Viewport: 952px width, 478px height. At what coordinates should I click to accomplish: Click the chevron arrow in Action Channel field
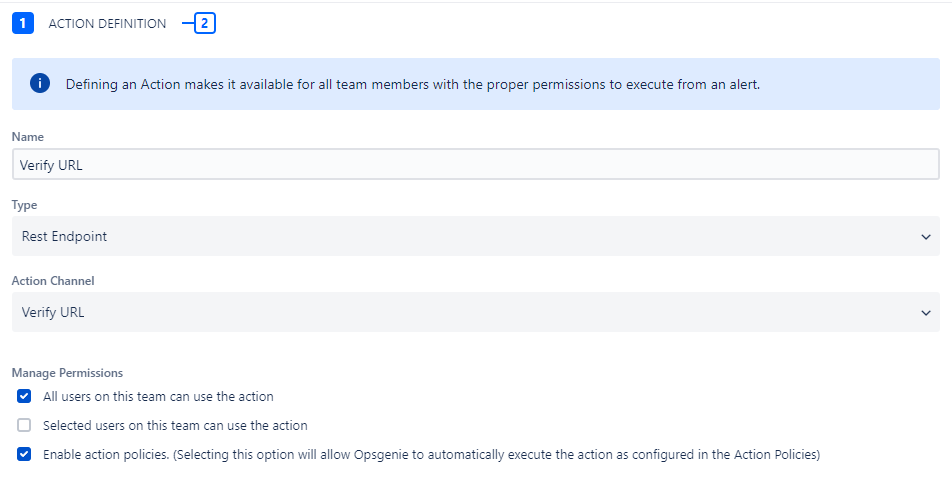(x=924, y=313)
